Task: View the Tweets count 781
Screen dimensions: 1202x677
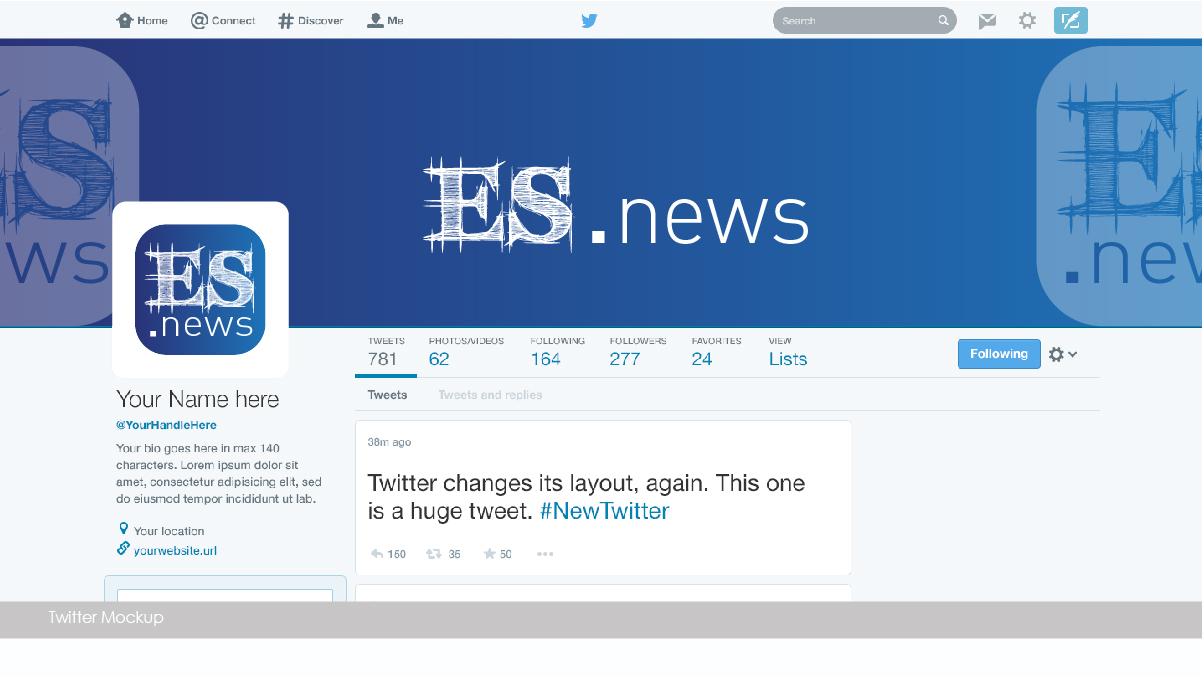Action: 386,352
